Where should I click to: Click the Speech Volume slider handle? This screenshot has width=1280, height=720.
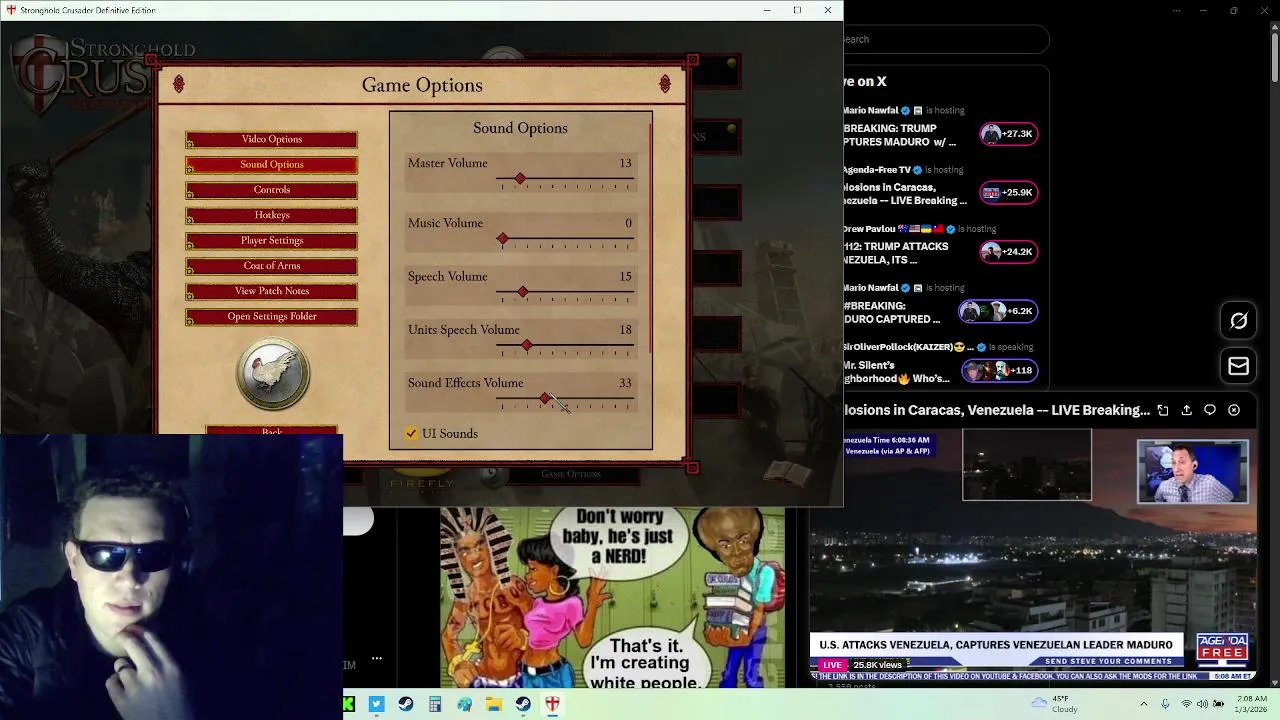coord(523,291)
